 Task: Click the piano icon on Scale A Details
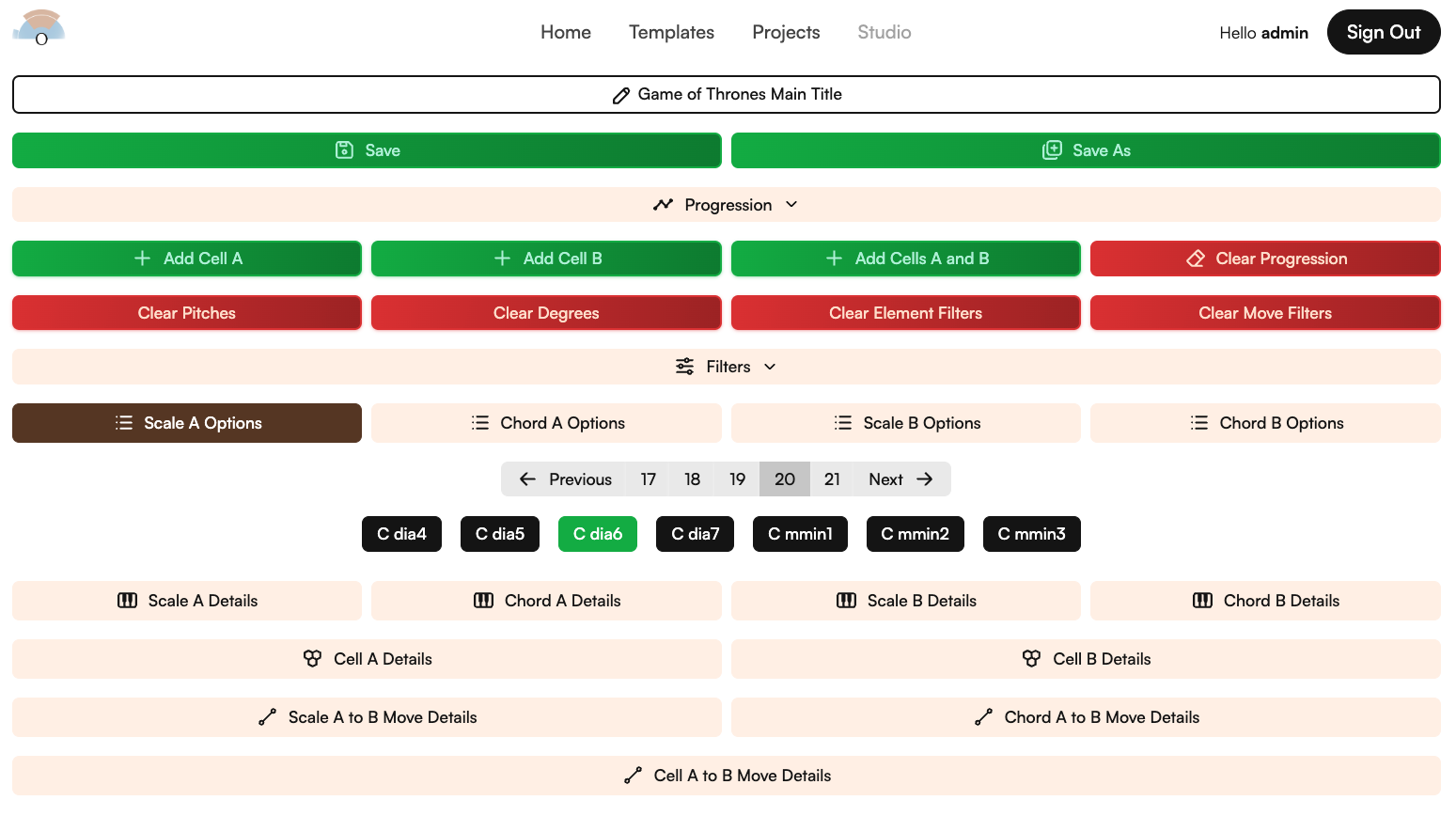127,601
